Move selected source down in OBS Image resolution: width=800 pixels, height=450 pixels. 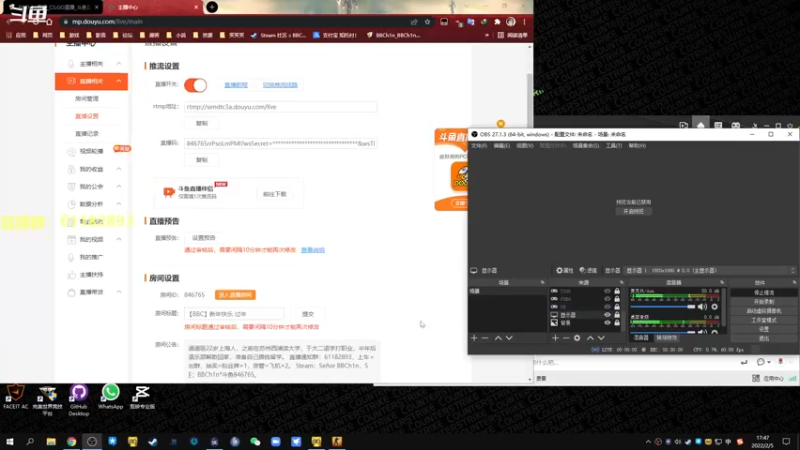[602, 338]
